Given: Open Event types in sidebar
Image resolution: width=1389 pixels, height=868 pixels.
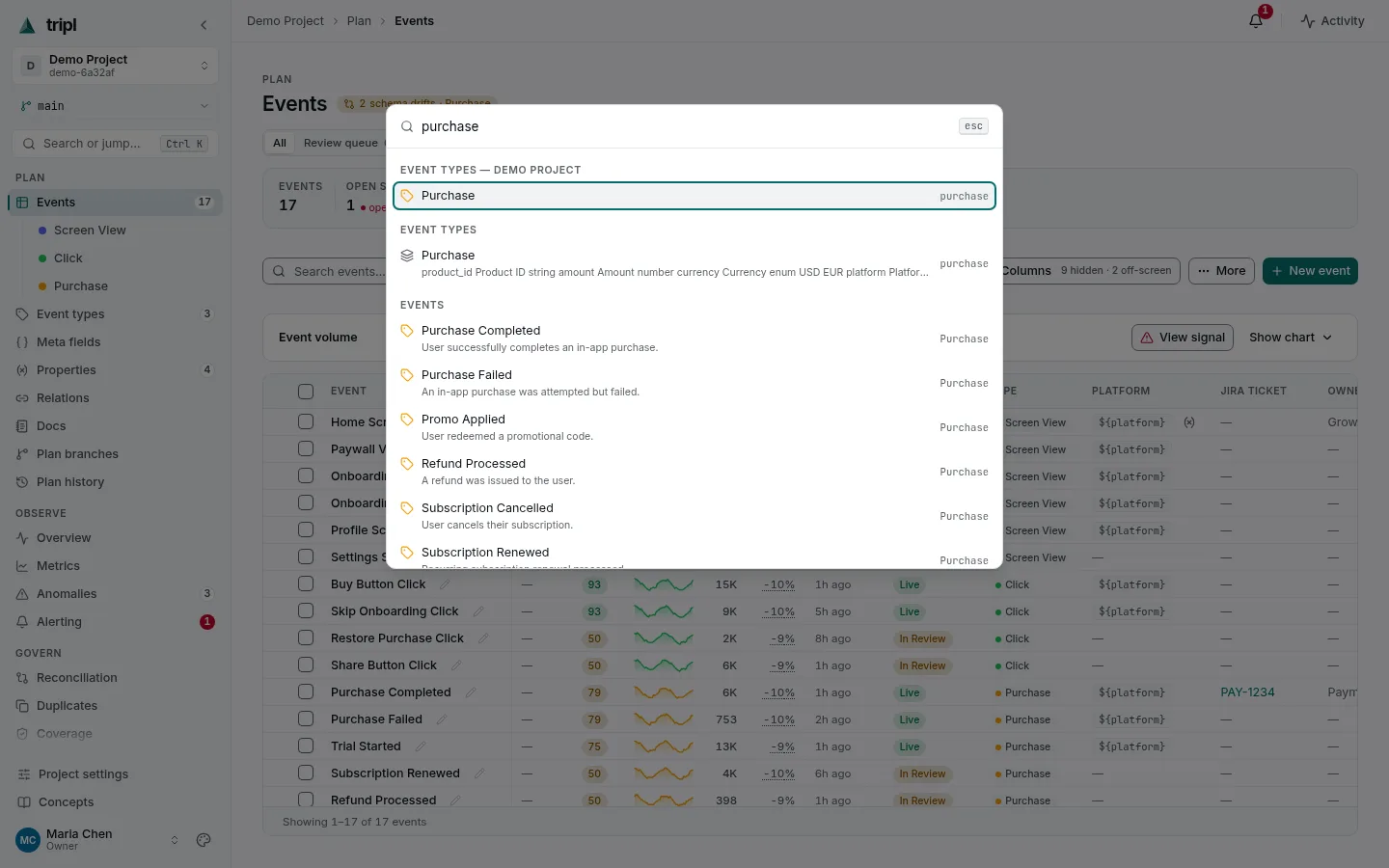Looking at the screenshot, I should point(115,314).
